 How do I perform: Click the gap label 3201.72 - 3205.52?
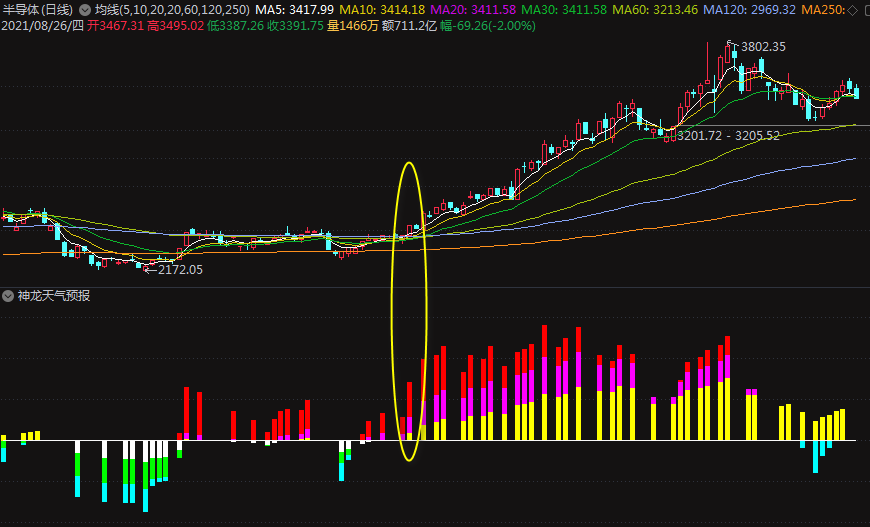pos(729,136)
